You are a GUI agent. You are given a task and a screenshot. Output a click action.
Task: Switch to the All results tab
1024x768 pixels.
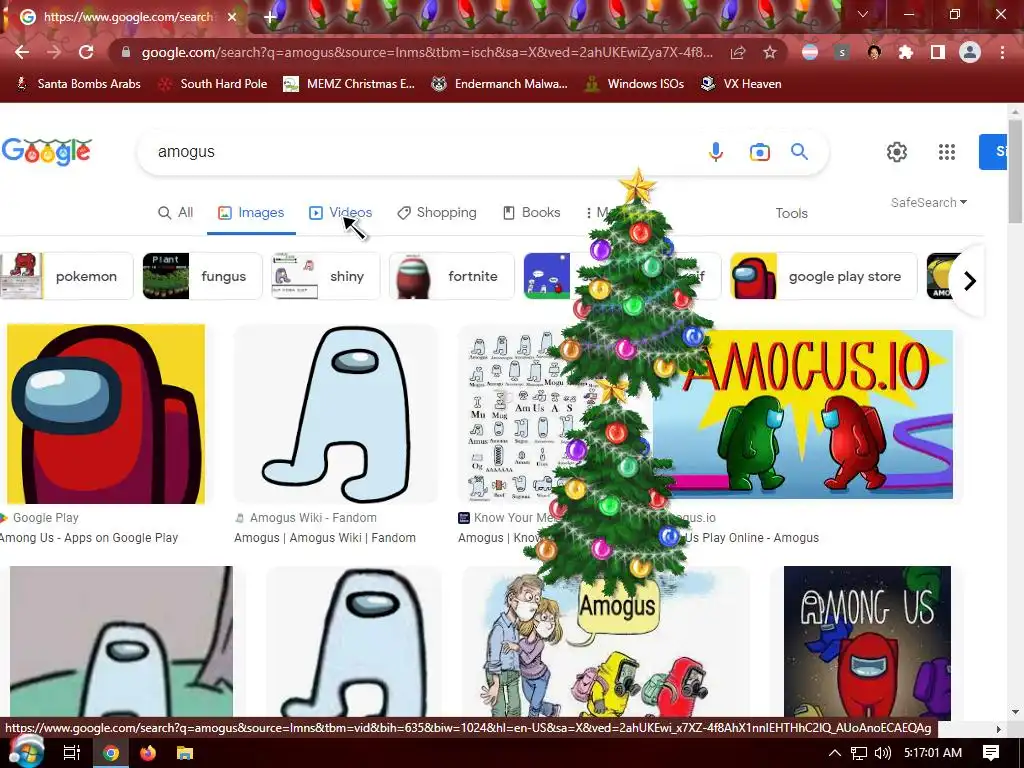coord(176,212)
